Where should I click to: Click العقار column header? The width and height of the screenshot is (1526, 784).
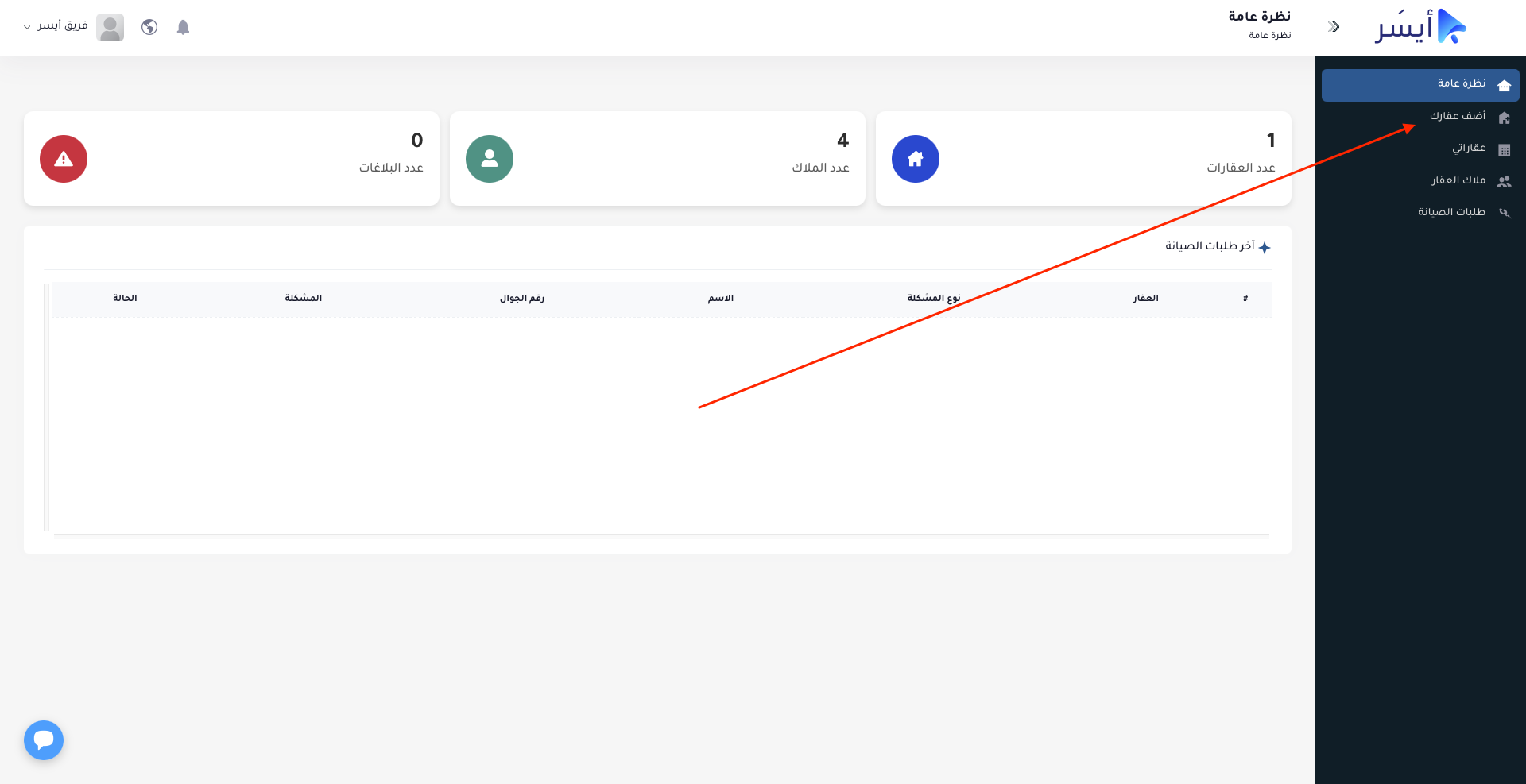[1145, 299]
